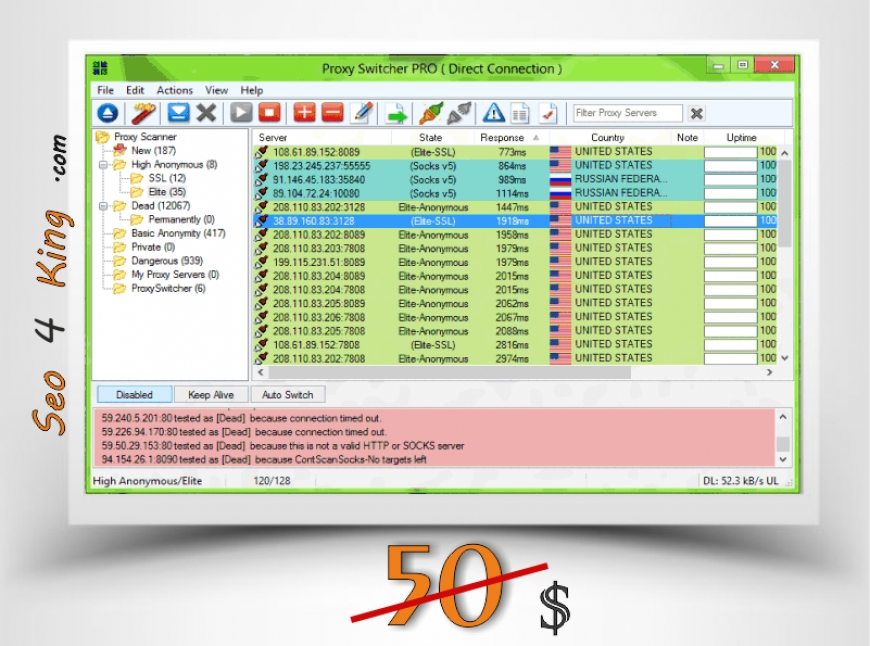Image resolution: width=870 pixels, height=646 pixels.
Task: Remove proxy with the red minus icon
Action: pos(332,113)
